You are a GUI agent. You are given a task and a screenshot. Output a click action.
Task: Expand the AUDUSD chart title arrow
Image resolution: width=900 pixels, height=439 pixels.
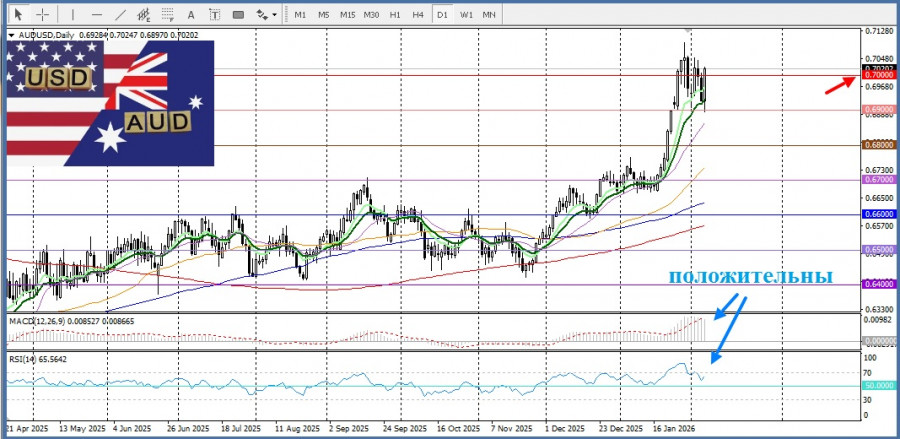tap(11, 35)
